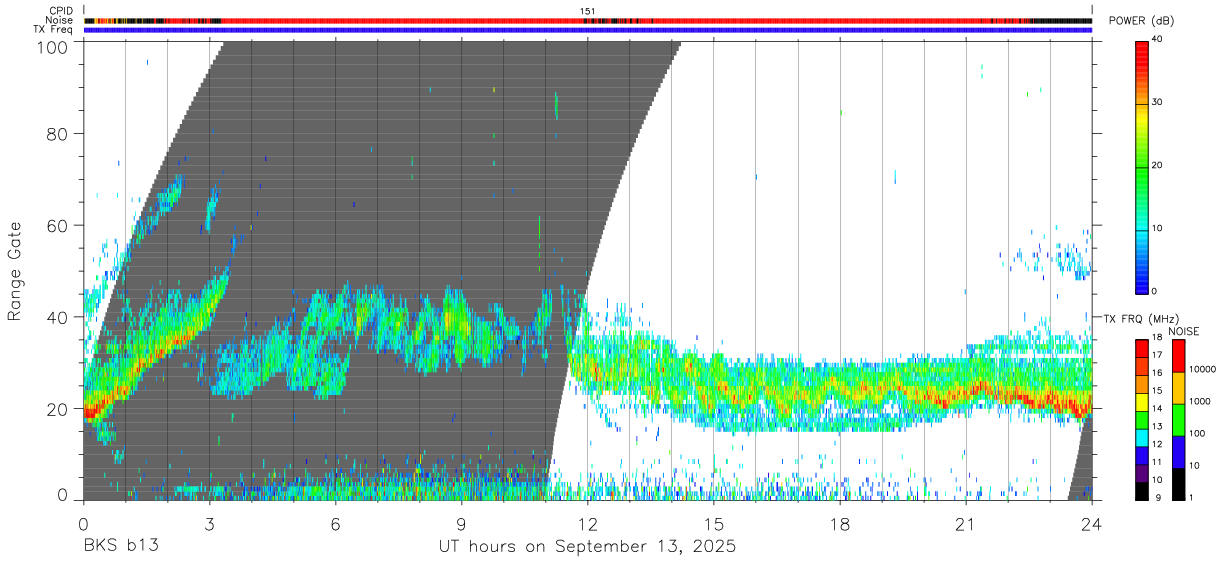Click UT hour tick label 6
Viewport: 1228px width, 567px height.
pos(335,523)
